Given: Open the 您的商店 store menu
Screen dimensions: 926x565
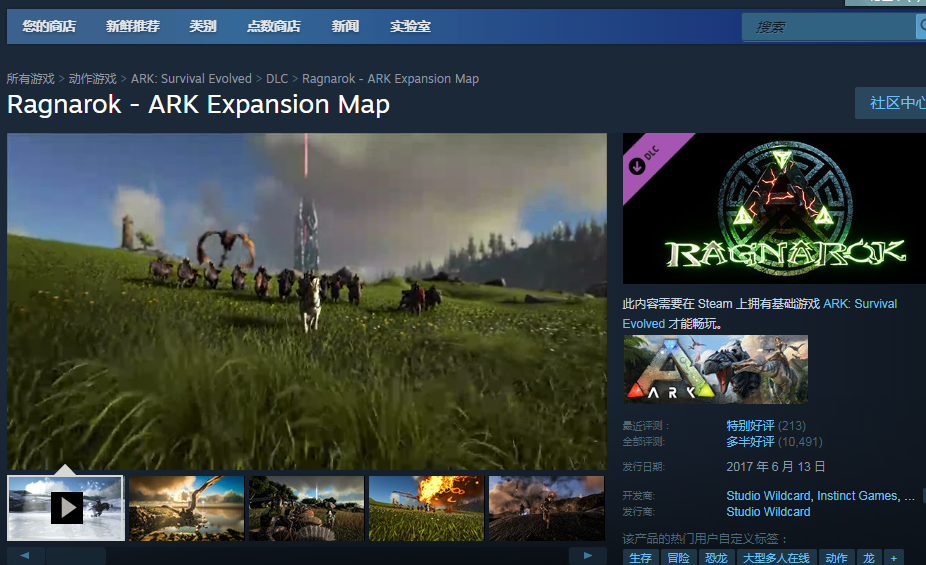Looking at the screenshot, I should pyautogui.click(x=49, y=26).
